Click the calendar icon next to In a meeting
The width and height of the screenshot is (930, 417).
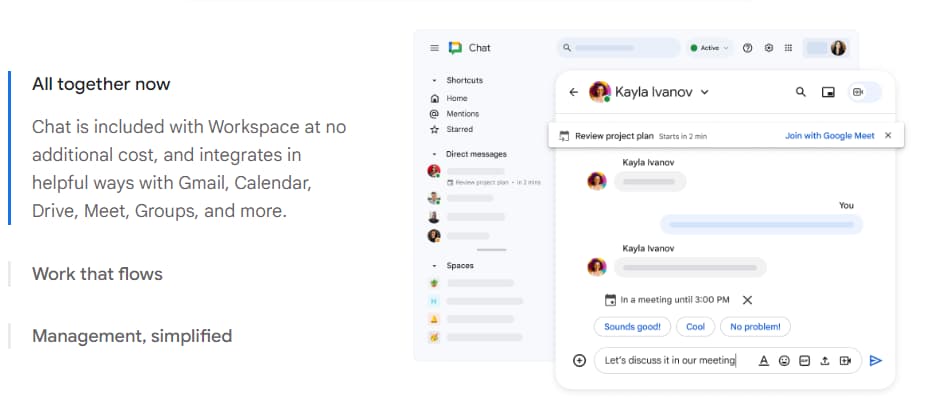pos(610,300)
